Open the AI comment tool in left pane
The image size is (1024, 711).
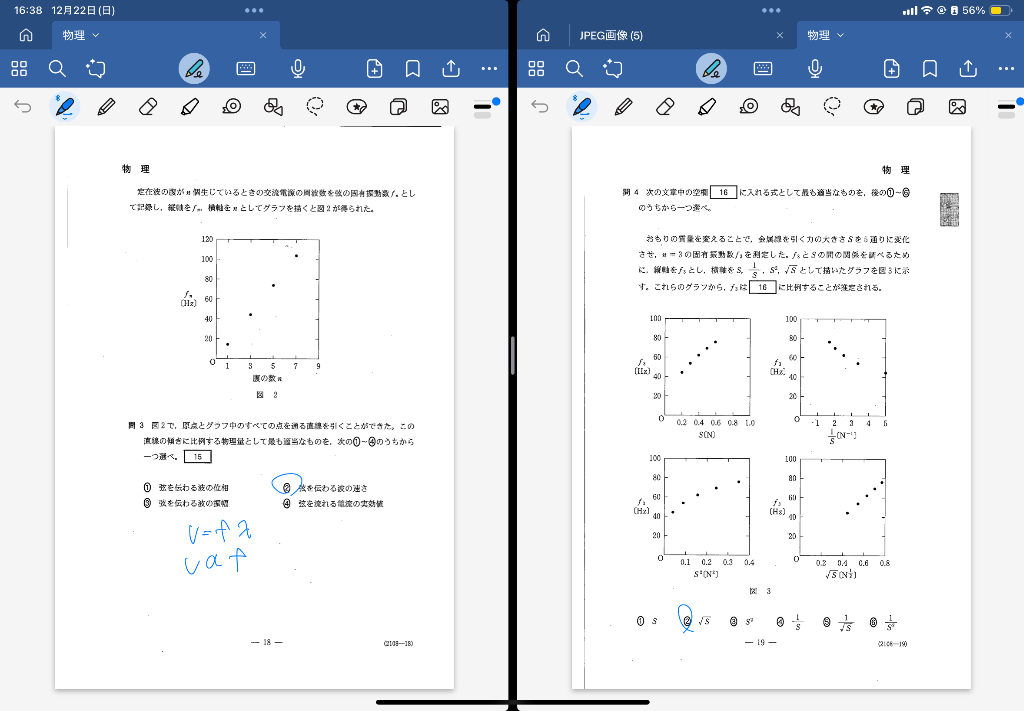tap(95, 68)
